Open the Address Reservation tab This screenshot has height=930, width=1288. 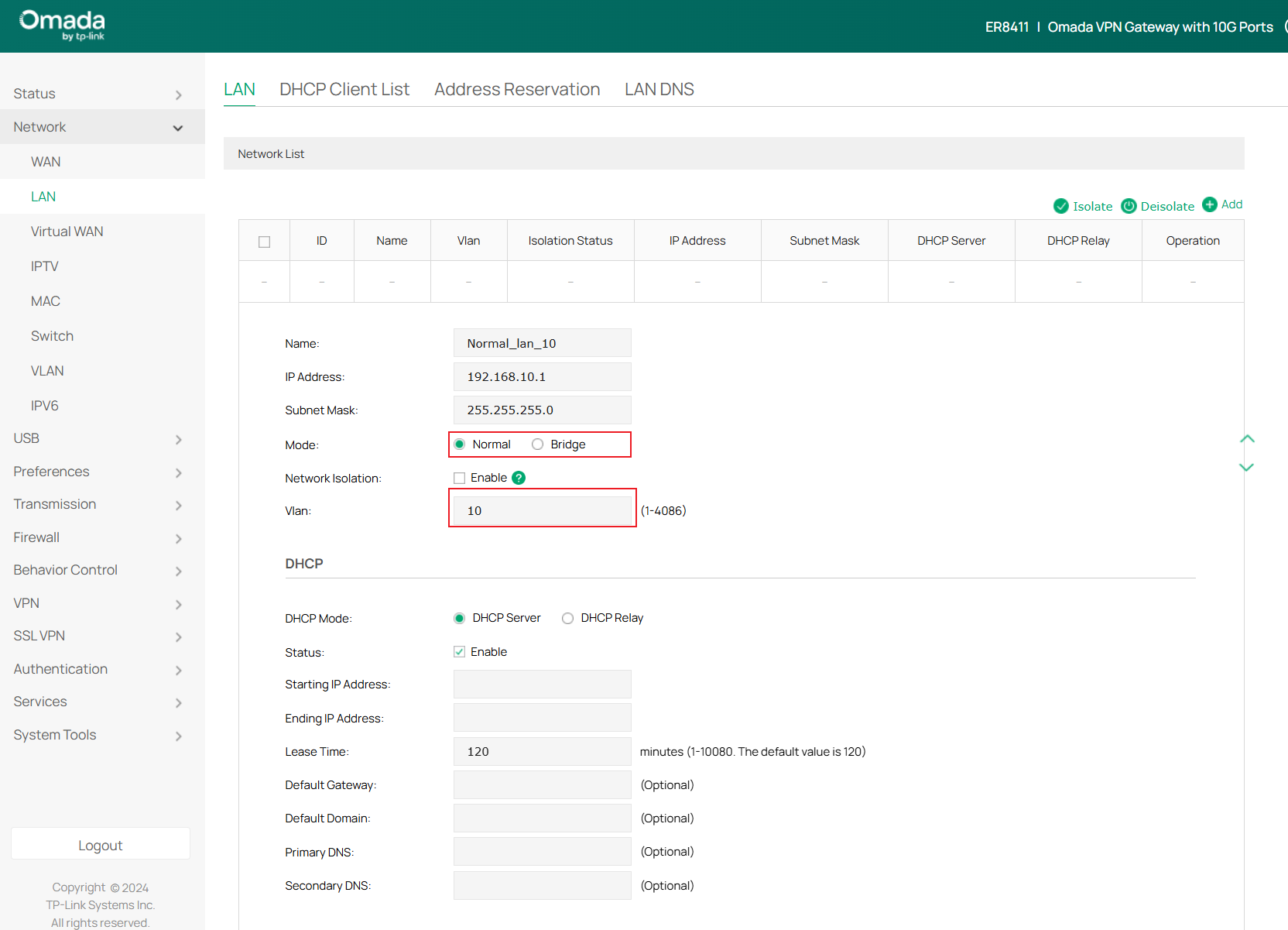pyautogui.click(x=516, y=89)
